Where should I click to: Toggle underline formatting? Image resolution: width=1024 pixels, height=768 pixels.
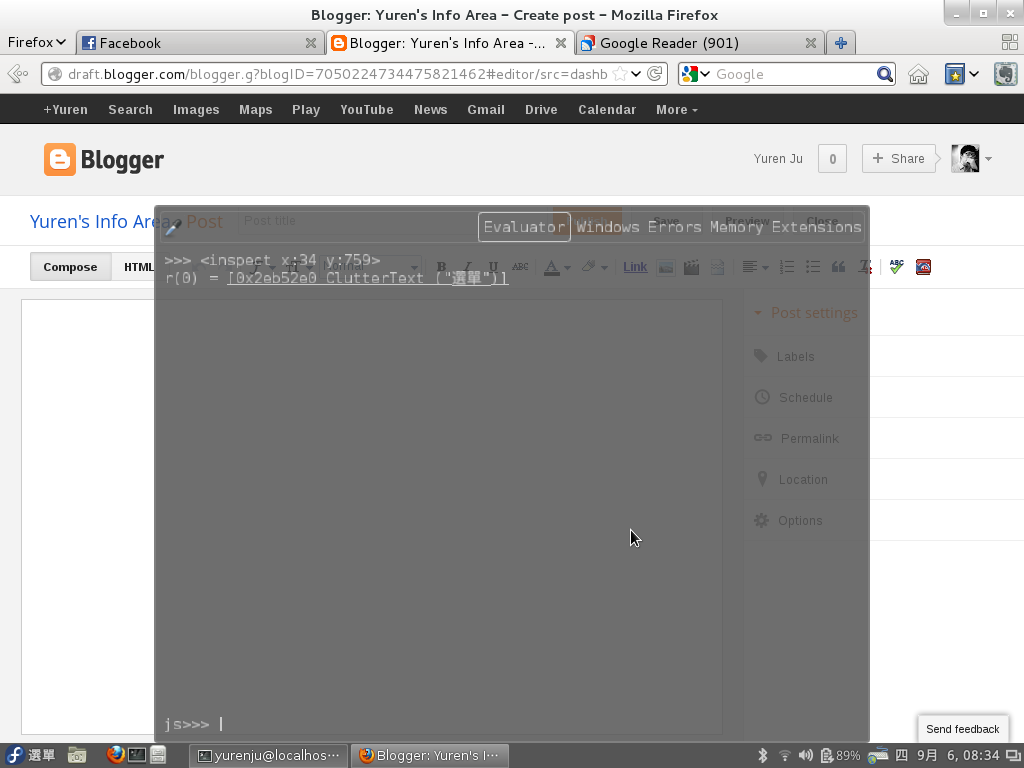point(493,266)
